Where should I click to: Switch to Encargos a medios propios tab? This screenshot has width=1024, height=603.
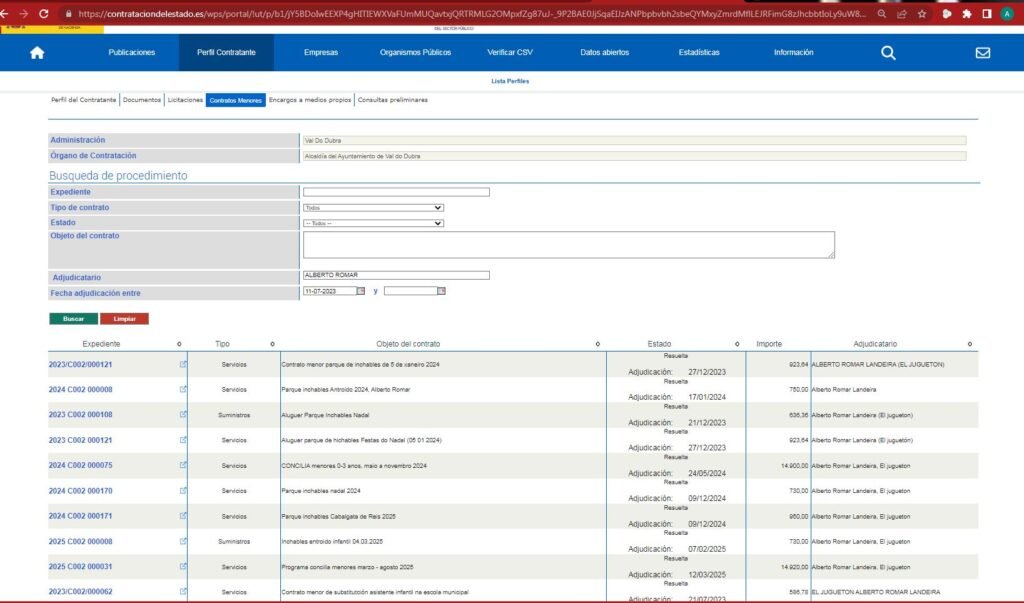point(310,100)
